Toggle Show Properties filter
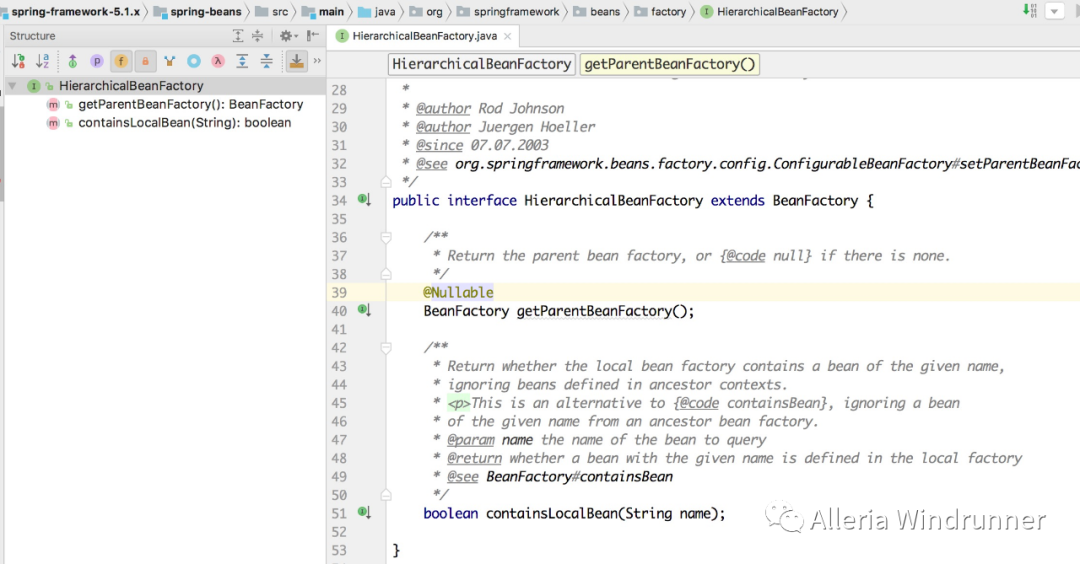The height and width of the screenshot is (564, 1080). tap(97, 61)
